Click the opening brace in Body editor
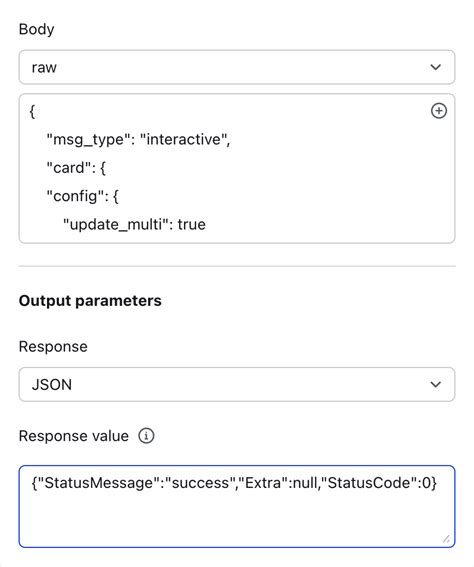This screenshot has width=474, height=567. pyautogui.click(x=32, y=111)
